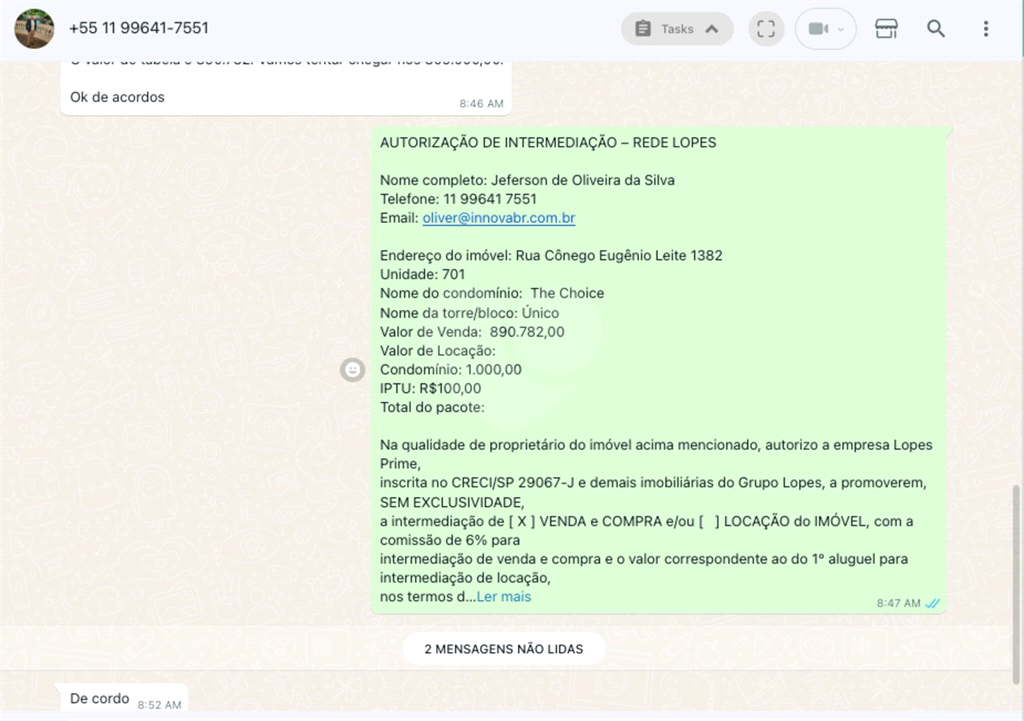This screenshot has width=1024, height=721.
Task: Click the double check read receipt icon
Action: pyautogui.click(x=932, y=603)
